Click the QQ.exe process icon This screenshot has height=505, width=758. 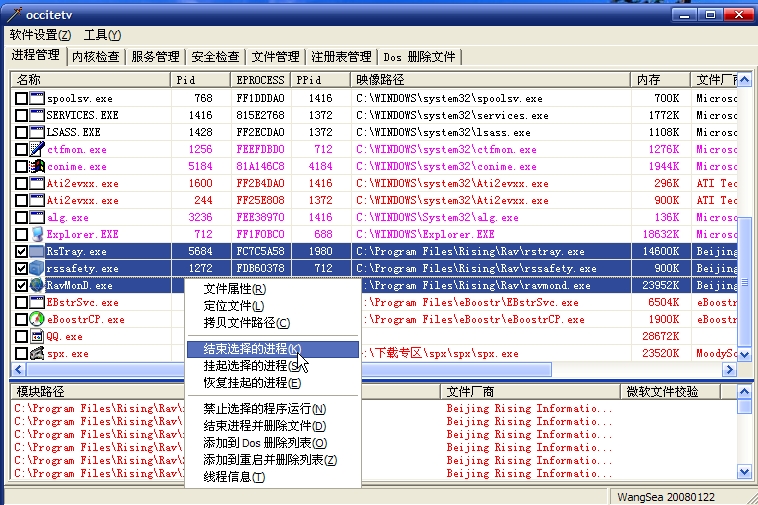tap(37, 336)
